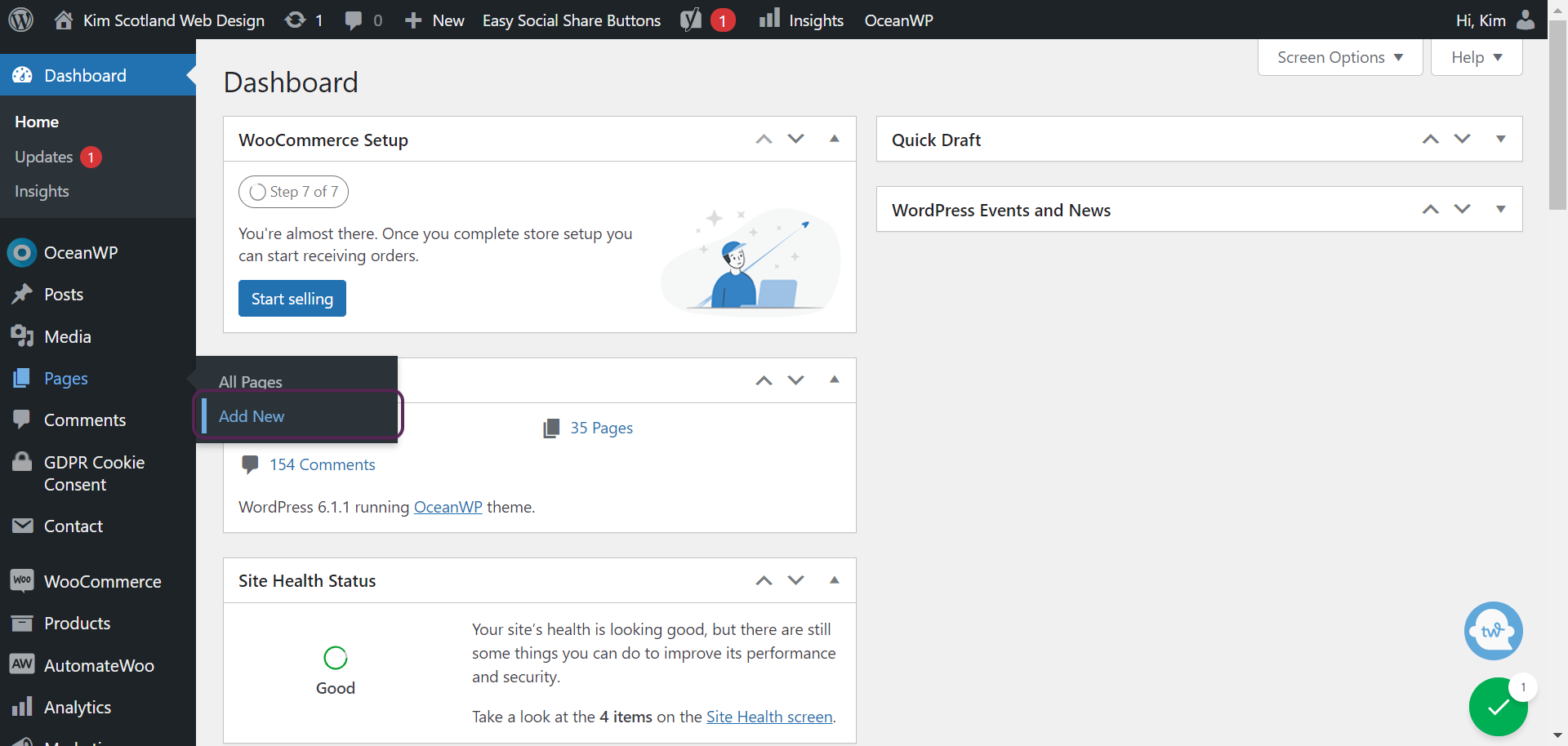Open the New content menu

[434, 20]
